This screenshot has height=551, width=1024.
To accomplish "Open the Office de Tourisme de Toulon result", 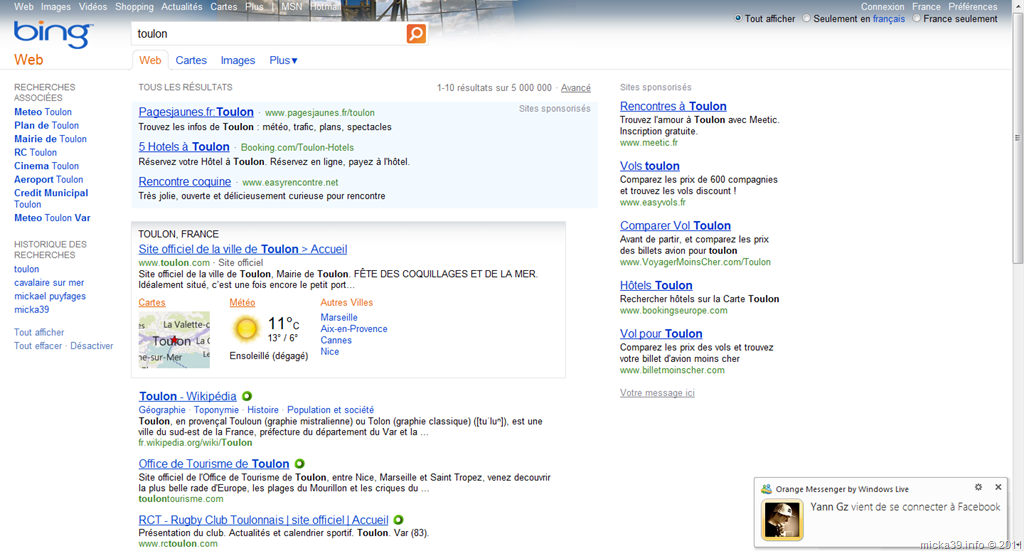I will tap(214, 464).
